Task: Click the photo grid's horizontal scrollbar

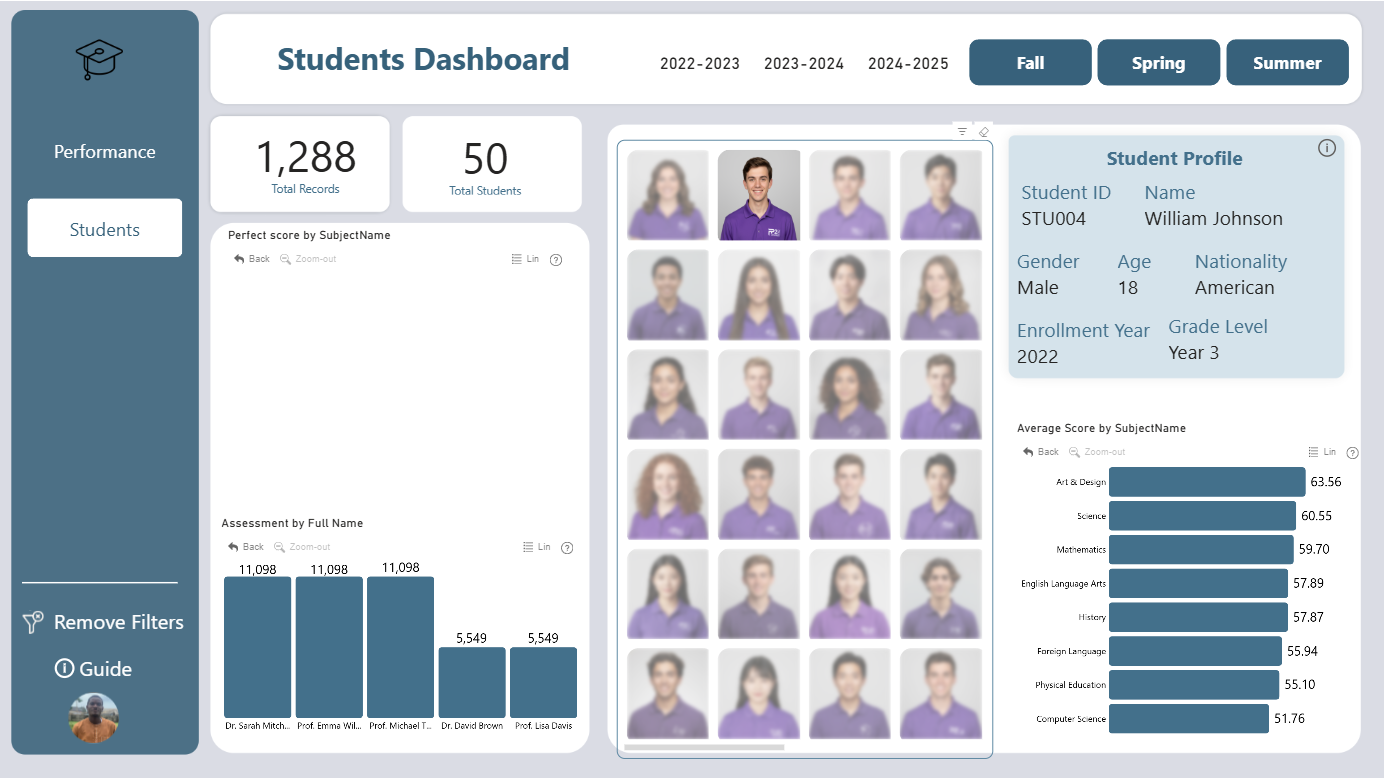Action: coord(704,747)
